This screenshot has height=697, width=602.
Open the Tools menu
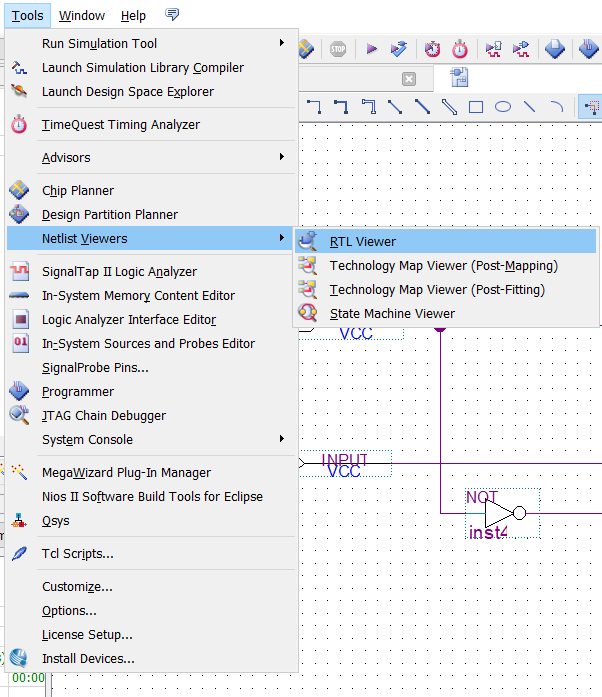pyautogui.click(x=28, y=16)
